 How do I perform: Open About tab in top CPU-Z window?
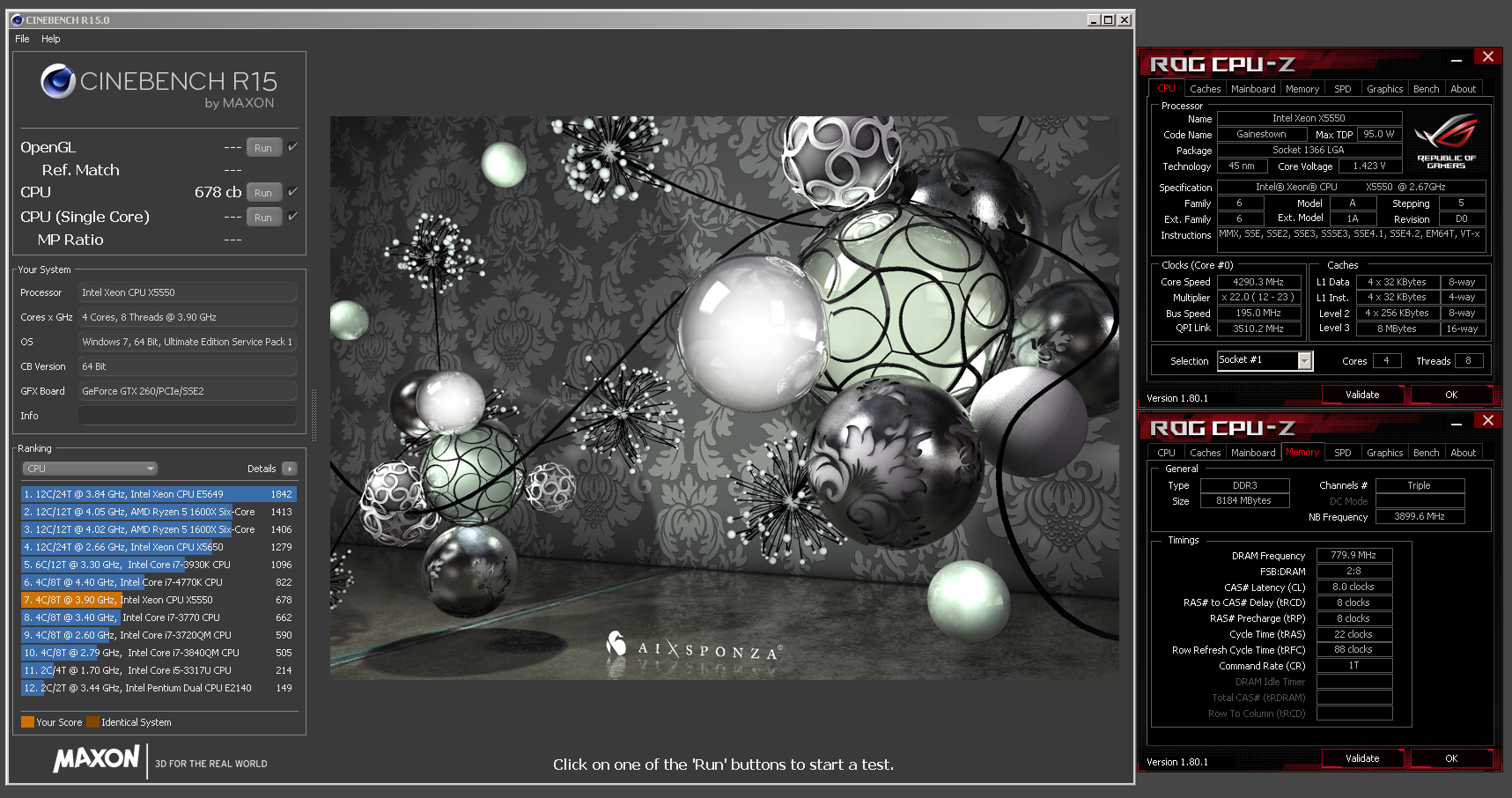pos(1463,89)
